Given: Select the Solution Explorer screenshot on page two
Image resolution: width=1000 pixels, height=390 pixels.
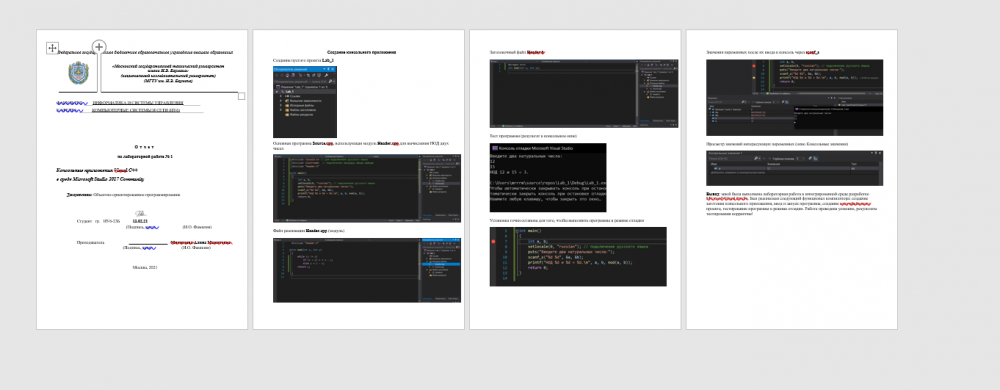Looking at the screenshot, I should click(305, 102).
